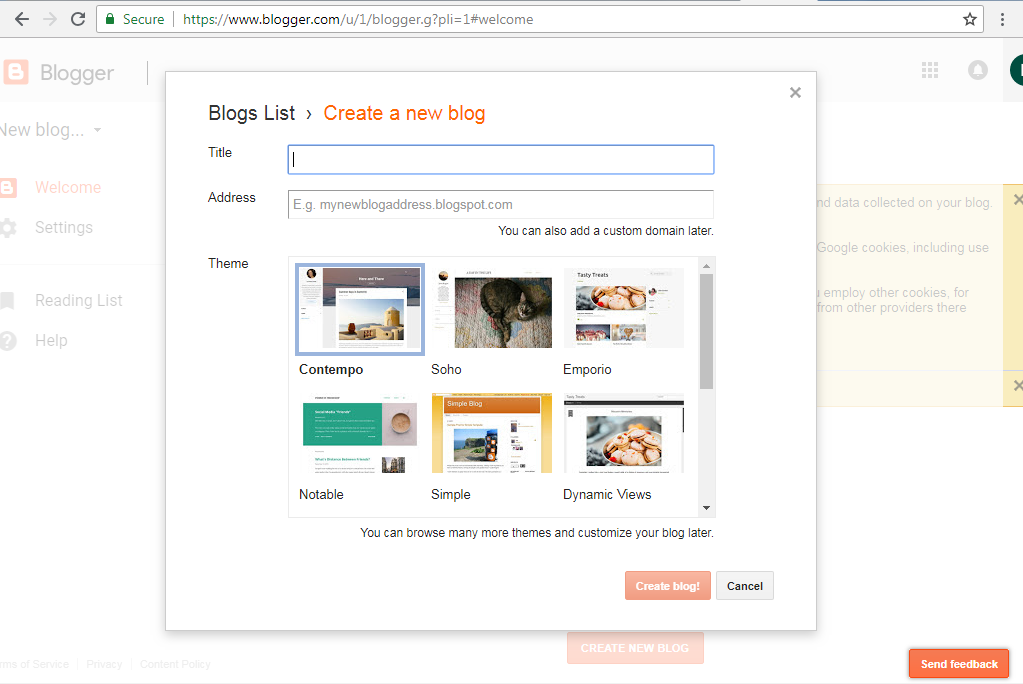
Task: Open the Send feedback form
Action: [958, 663]
